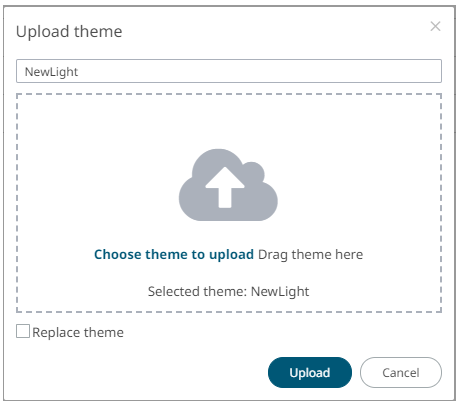Place cursor after NewLight in name box
The width and height of the screenshot is (459, 405).
pos(80,71)
